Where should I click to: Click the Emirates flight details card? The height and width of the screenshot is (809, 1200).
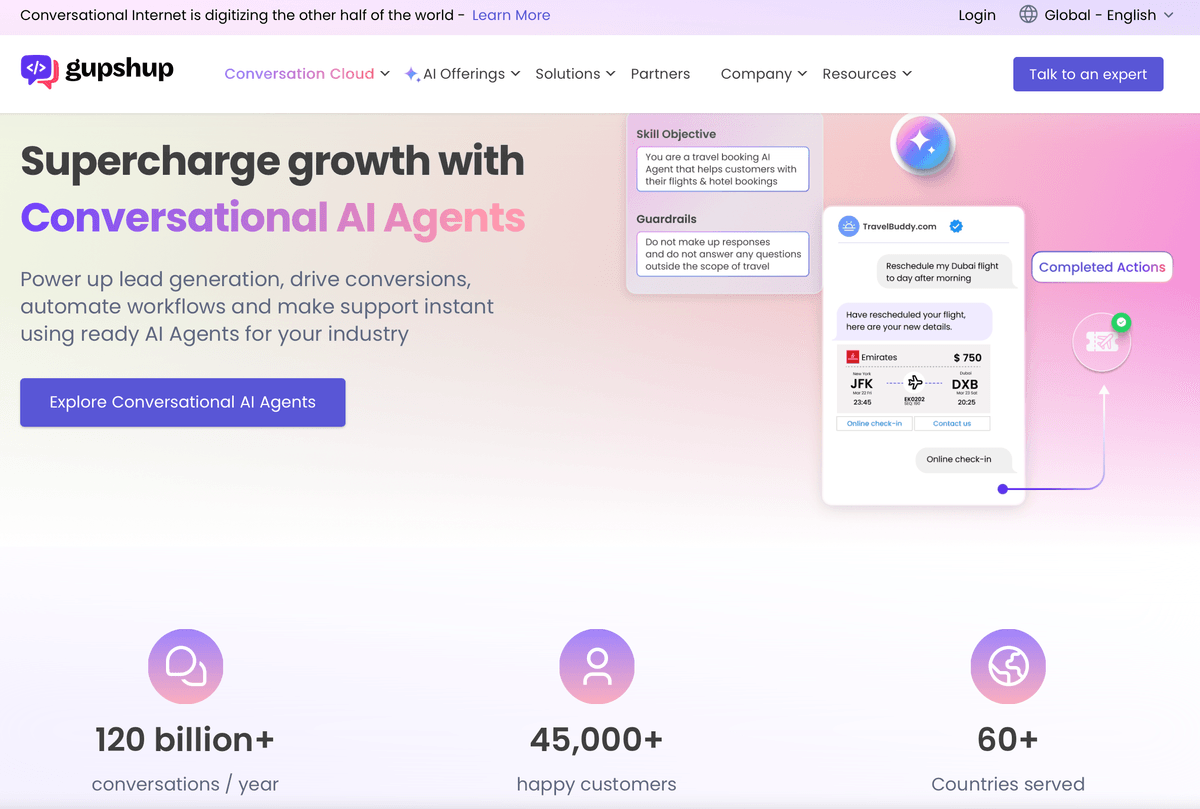coord(913,380)
